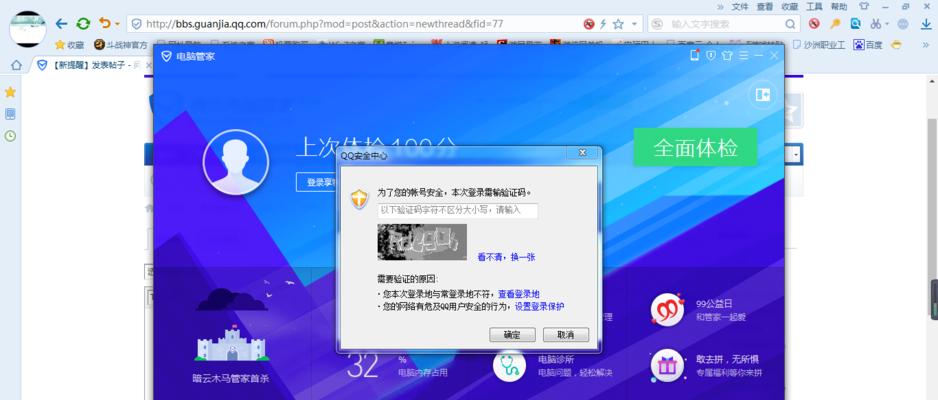Screen dimensions: 938x400
Task: Click the blue page-search toolbar icon
Action: (x=856, y=24)
